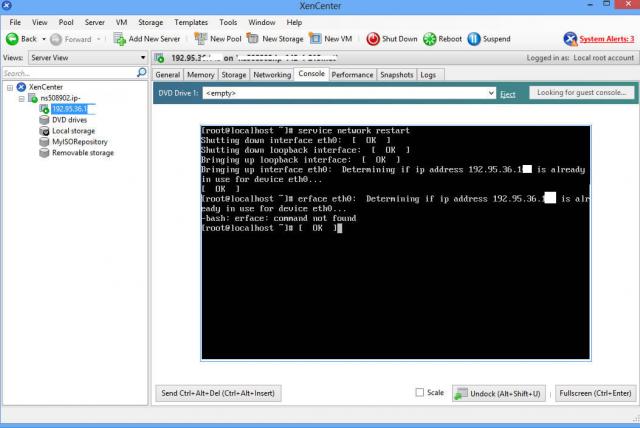Image resolution: width=640 pixels, height=428 pixels.
Task: Select the Console tab
Action: click(x=311, y=74)
